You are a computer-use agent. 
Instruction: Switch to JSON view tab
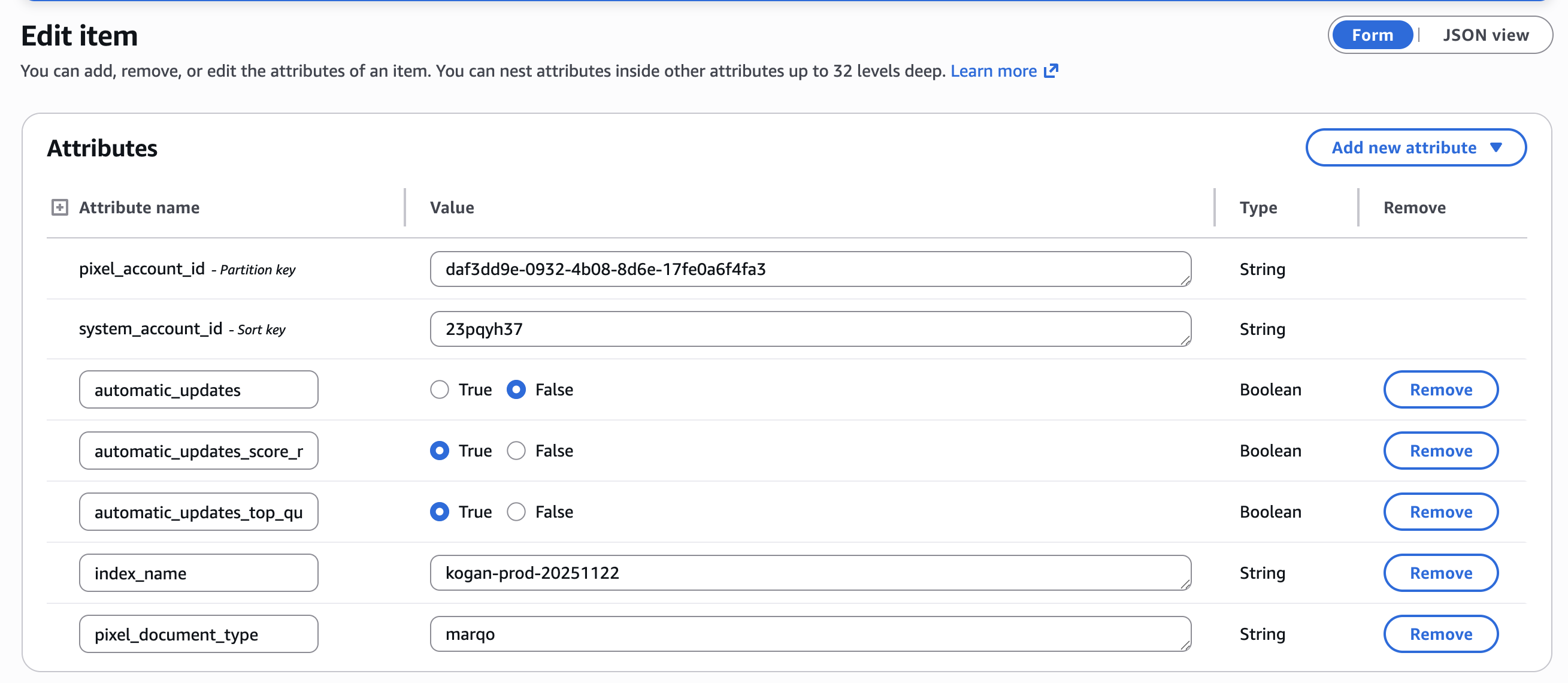pyautogui.click(x=1485, y=35)
